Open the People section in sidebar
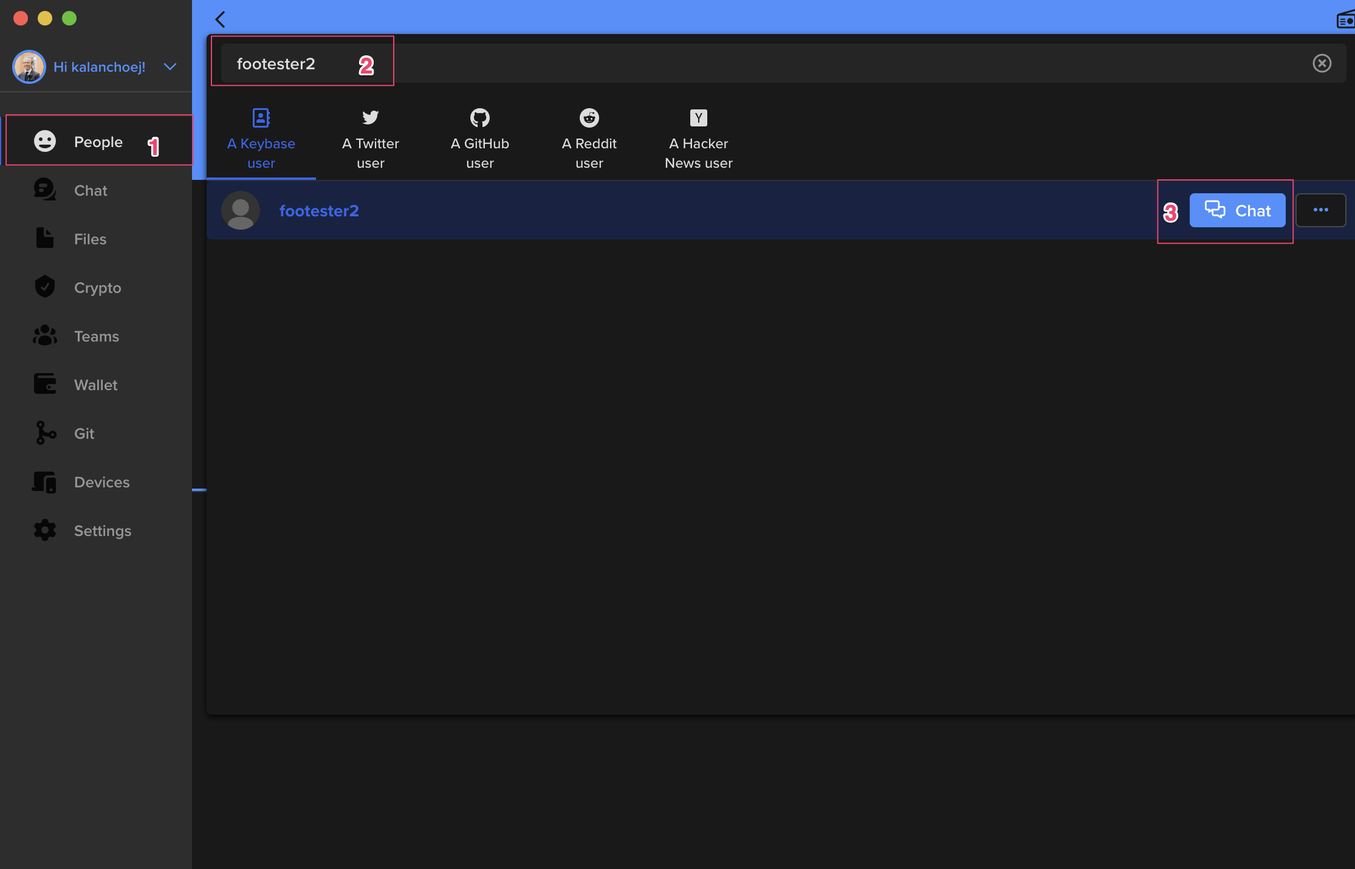Viewport: 1355px width, 869px height. coord(97,142)
